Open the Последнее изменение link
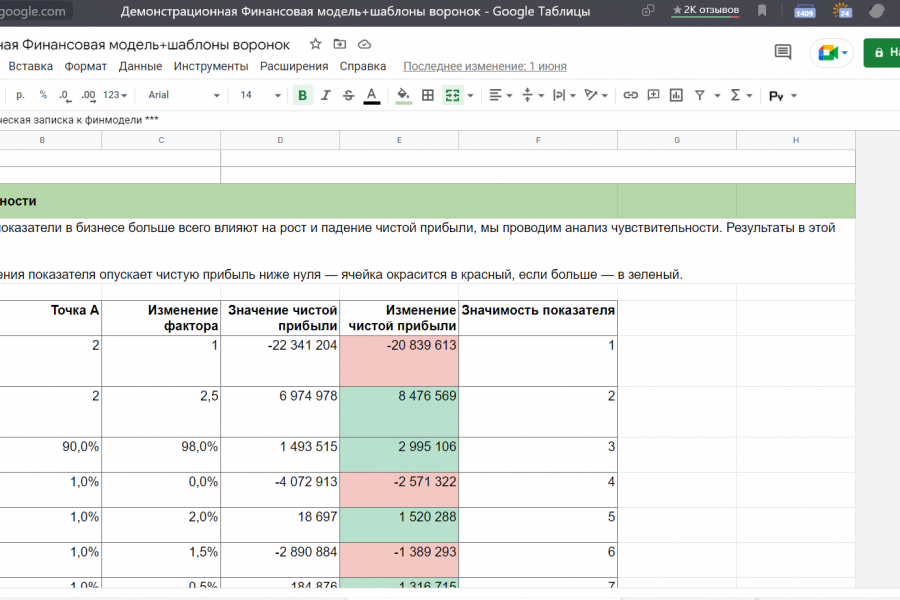The width and height of the screenshot is (900, 600). 484,66
